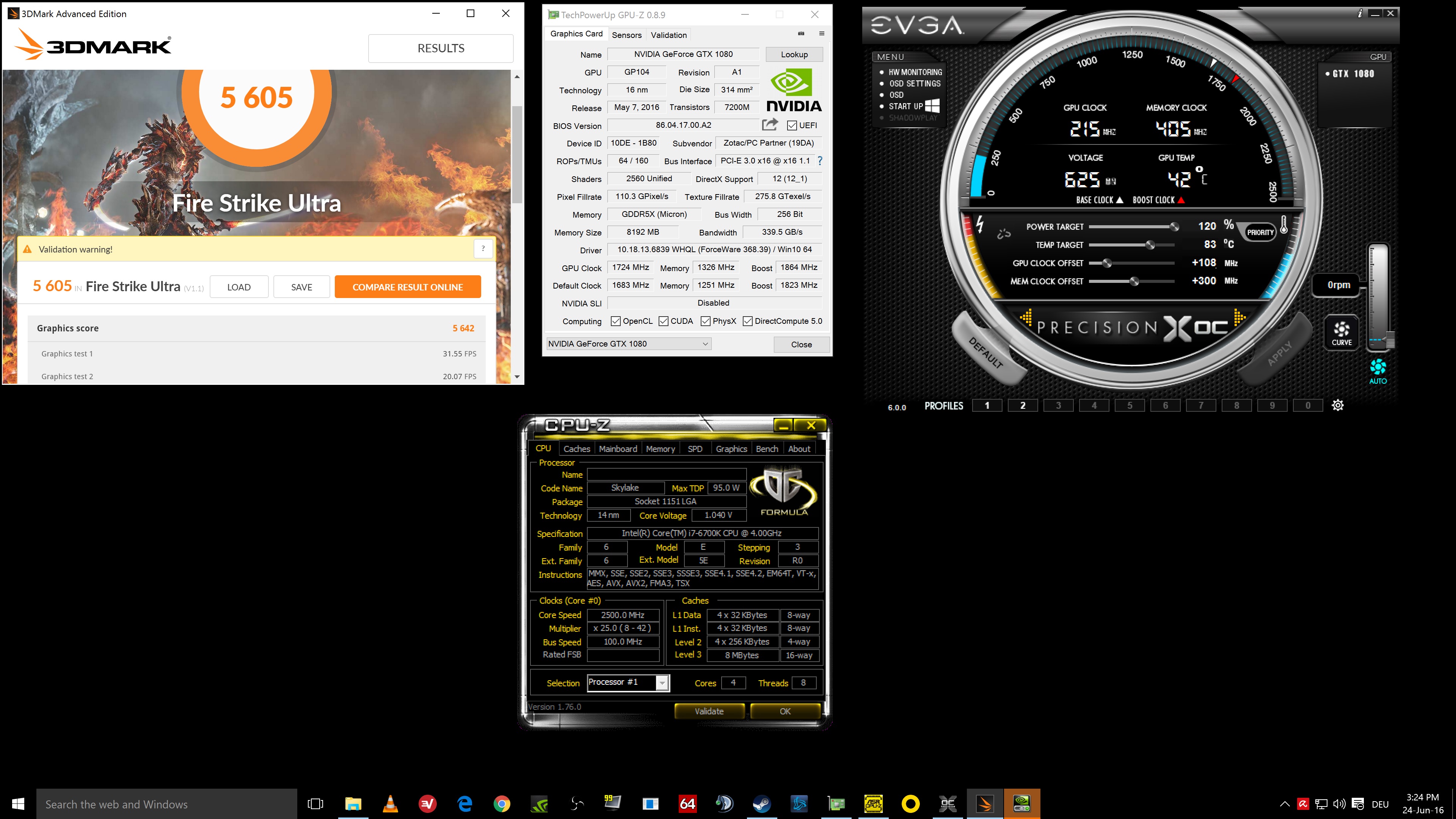This screenshot has width=1456, height=819.
Task: Toggle the DirectCompute 5.0 checkbox in GPU-Z
Action: tap(748, 321)
